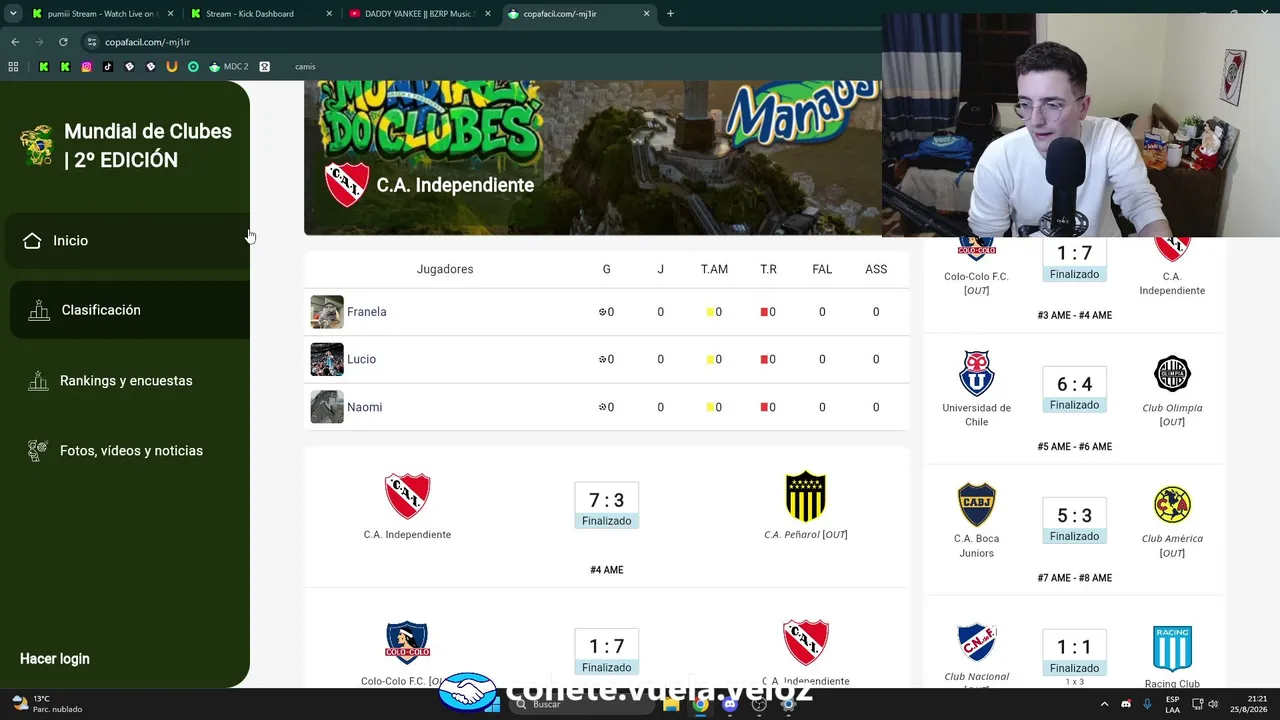Screen dimensions: 1280x720
Task: Open the Inicio sidebar item
Action: pos(125,241)
